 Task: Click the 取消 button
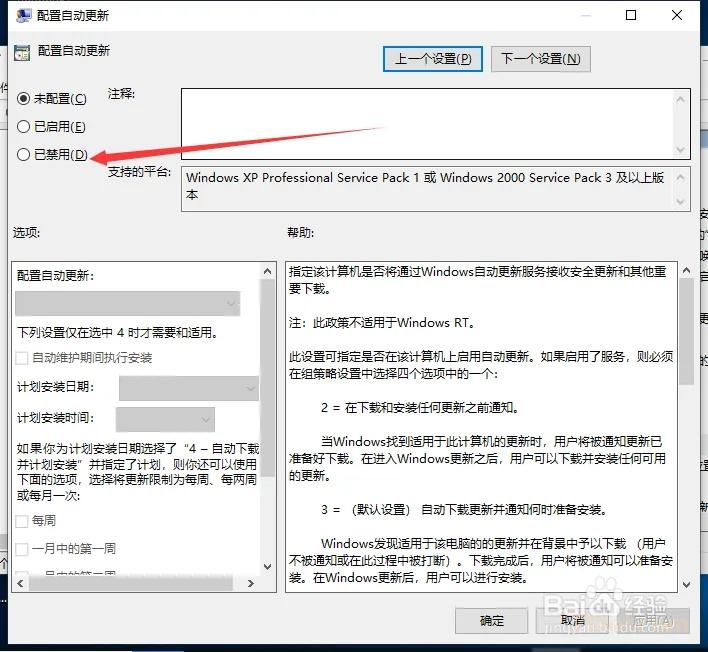(572, 621)
